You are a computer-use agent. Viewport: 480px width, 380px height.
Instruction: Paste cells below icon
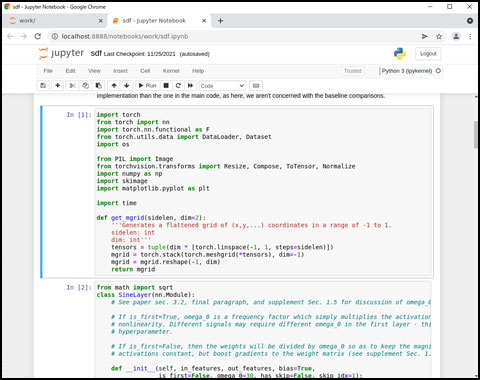pyautogui.click(x=99, y=86)
